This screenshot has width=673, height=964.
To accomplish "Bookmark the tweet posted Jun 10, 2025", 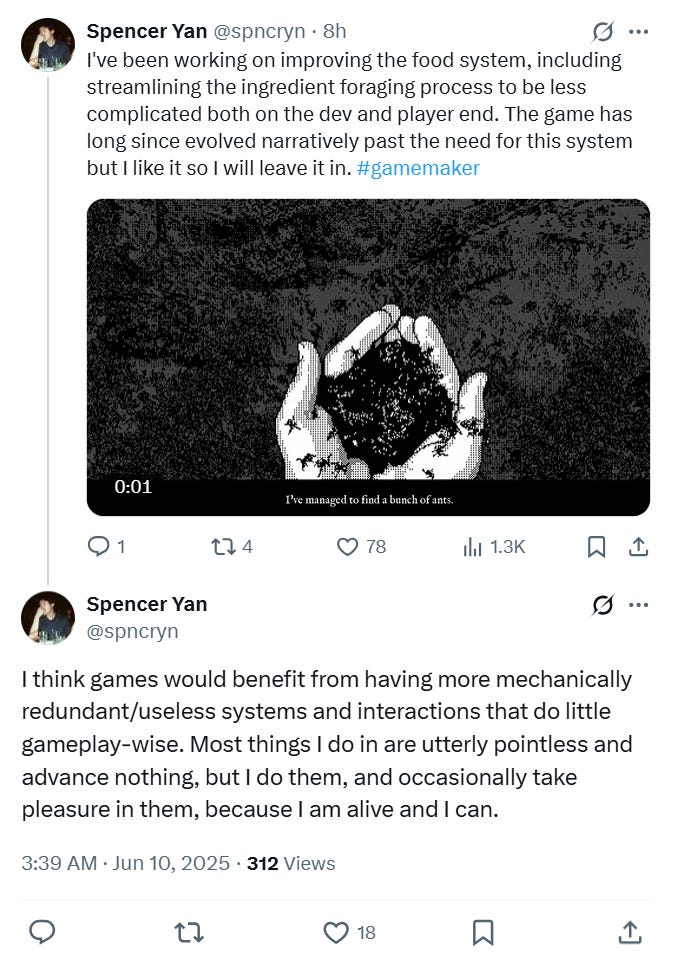I will [x=483, y=932].
